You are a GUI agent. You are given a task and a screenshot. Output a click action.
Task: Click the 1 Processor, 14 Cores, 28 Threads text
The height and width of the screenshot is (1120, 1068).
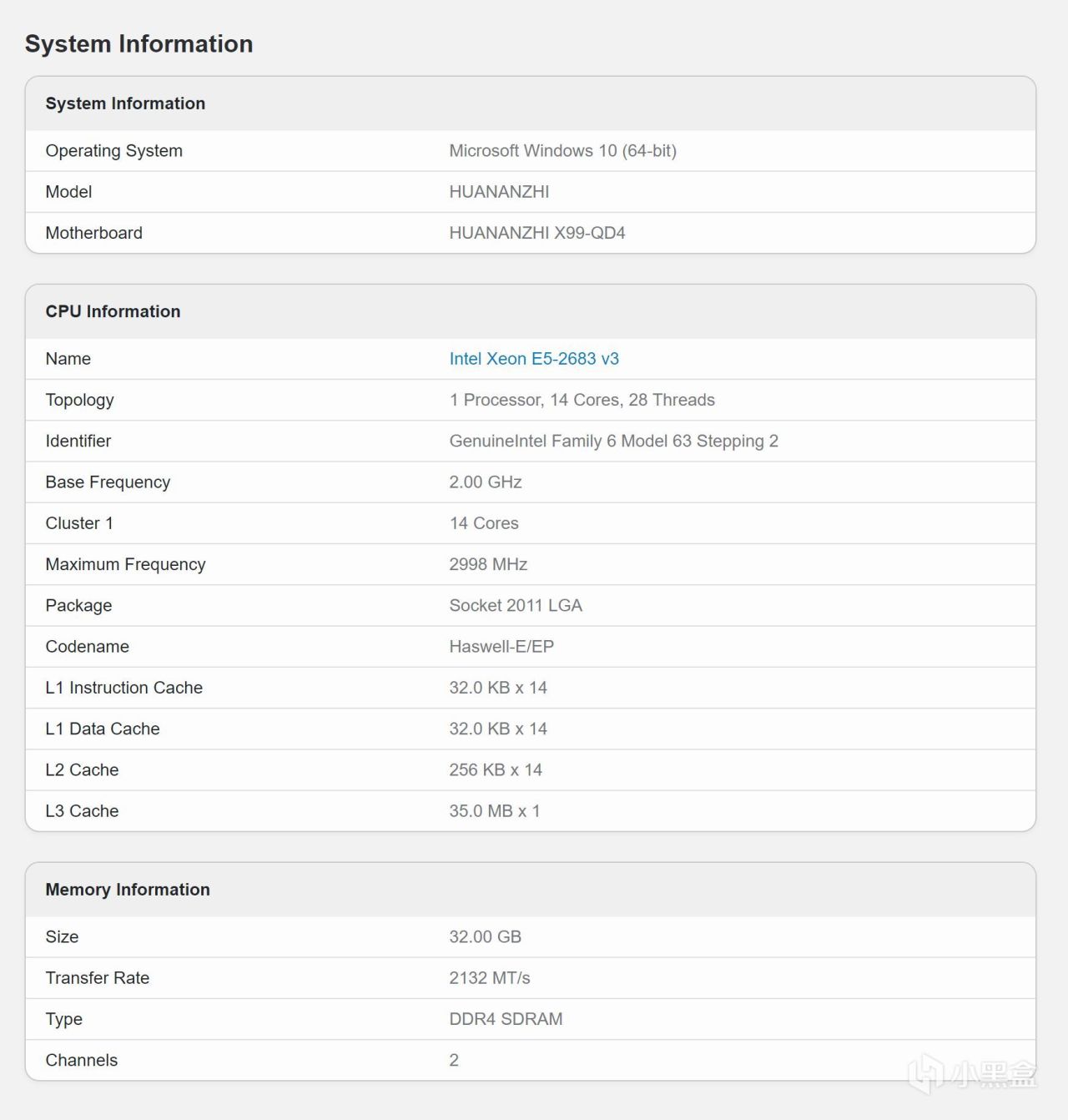tap(582, 400)
